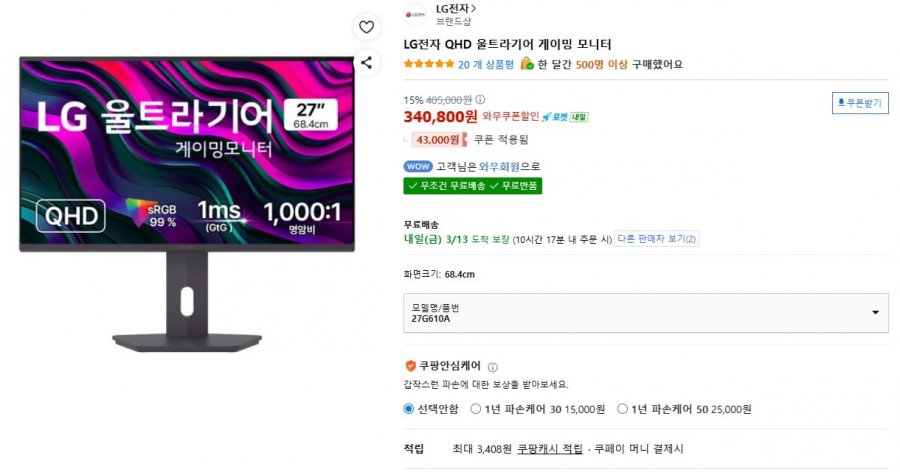Screen dimensions: 900x472
Task: Click the 와우회원 link
Action: click(x=500, y=166)
